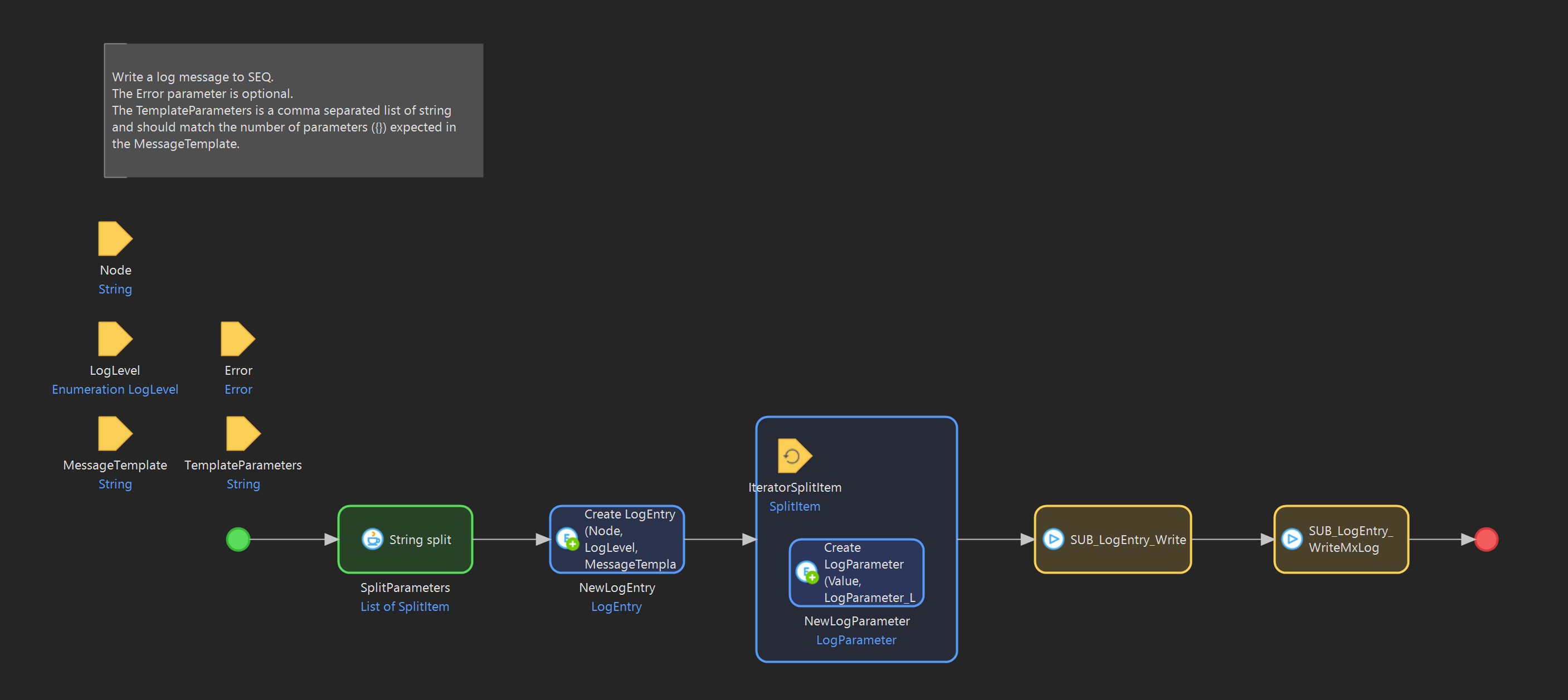
Task: Click the LogEntry return type link
Action: [x=617, y=606]
